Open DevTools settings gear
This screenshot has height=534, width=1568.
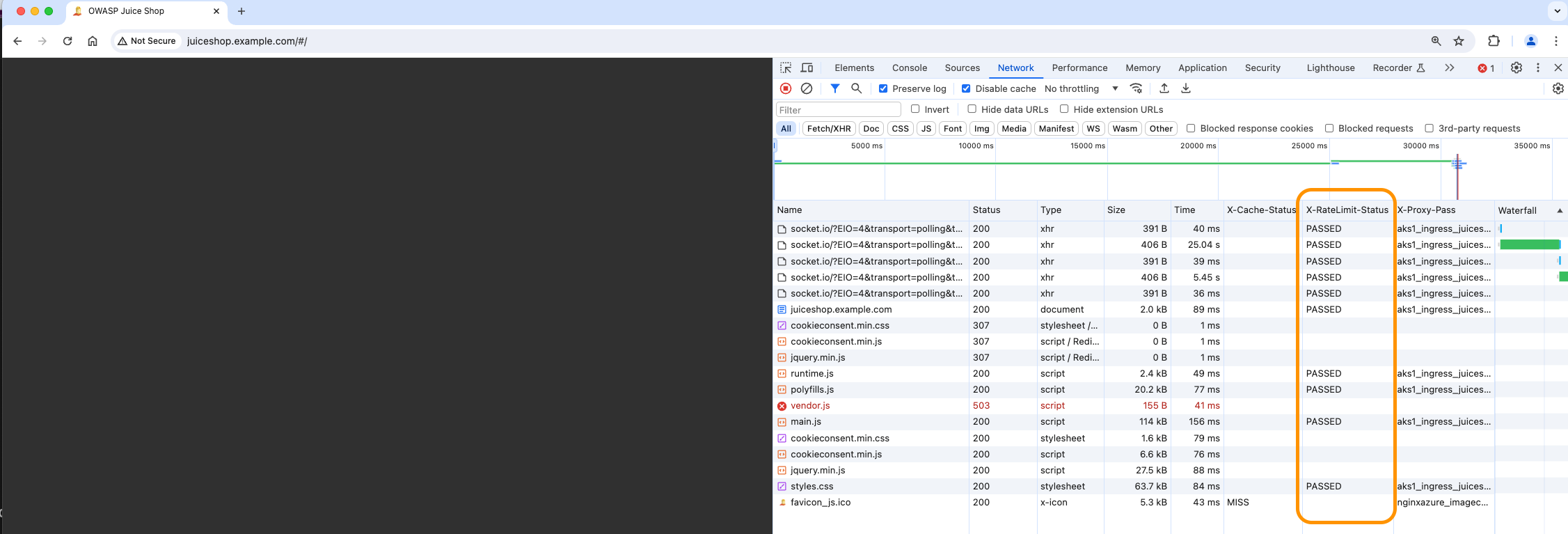(1516, 68)
